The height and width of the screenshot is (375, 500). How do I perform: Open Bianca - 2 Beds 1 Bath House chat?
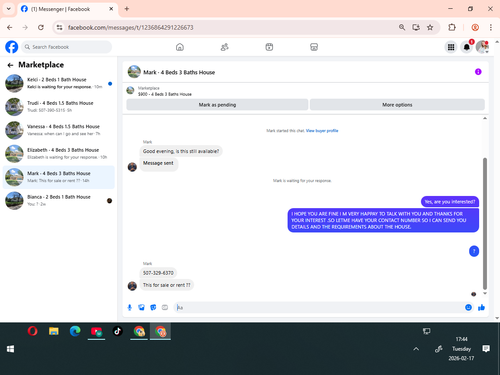(x=59, y=201)
